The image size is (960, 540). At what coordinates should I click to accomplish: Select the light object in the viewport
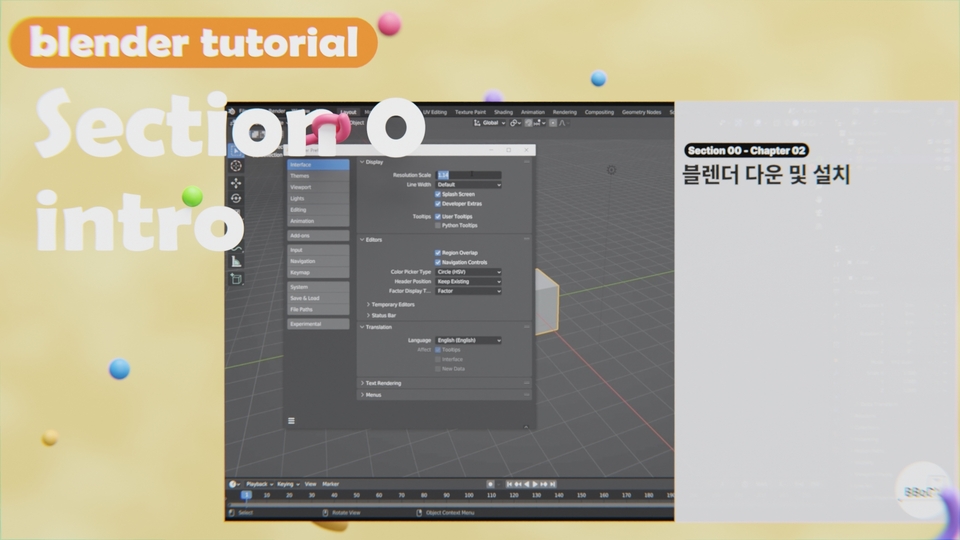pos(611,170)
